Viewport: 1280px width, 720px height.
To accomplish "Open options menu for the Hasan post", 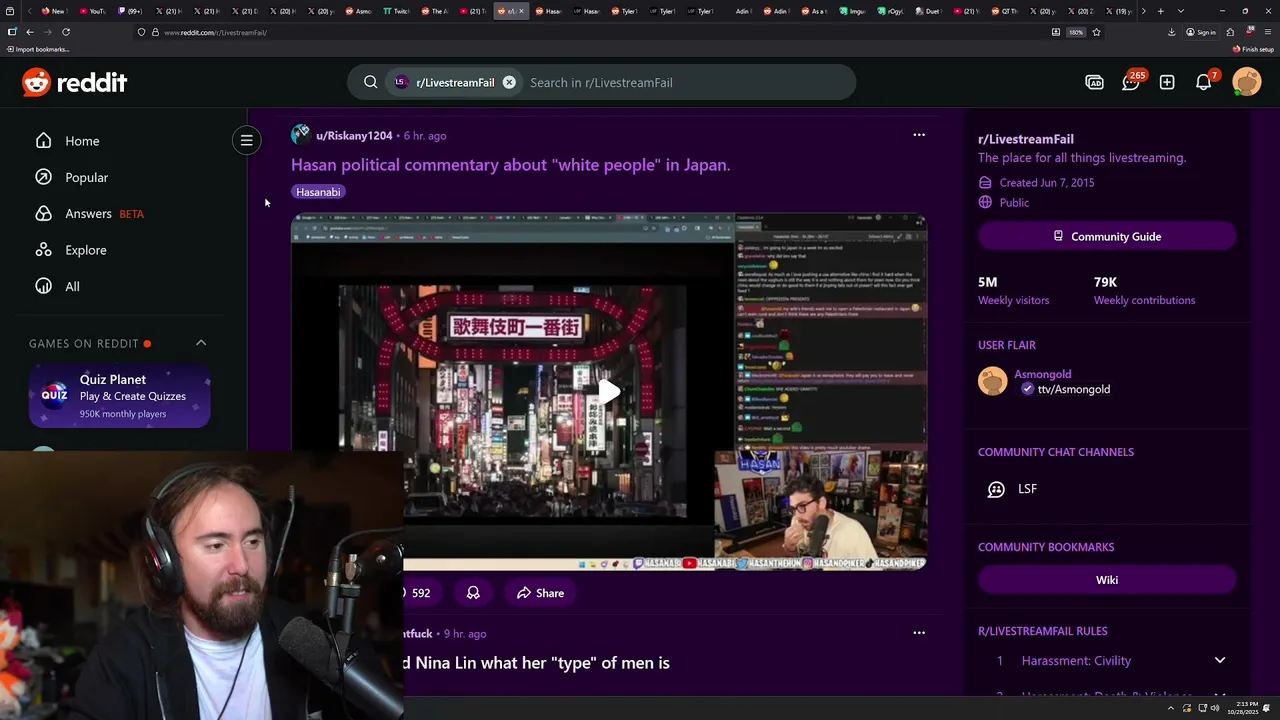I will pos(919,135).
